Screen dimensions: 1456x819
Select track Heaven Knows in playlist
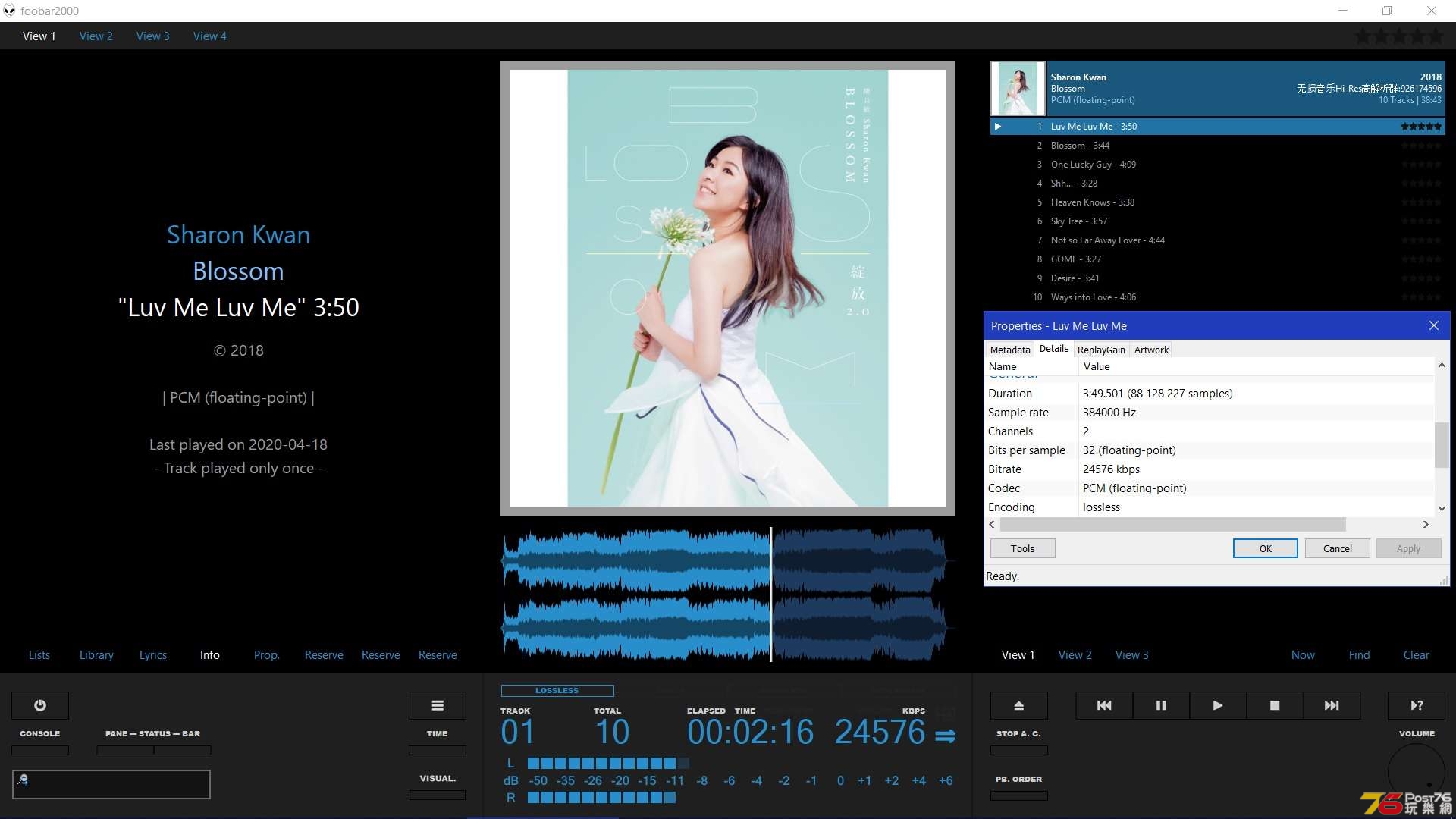click(x=1218, y=202)
